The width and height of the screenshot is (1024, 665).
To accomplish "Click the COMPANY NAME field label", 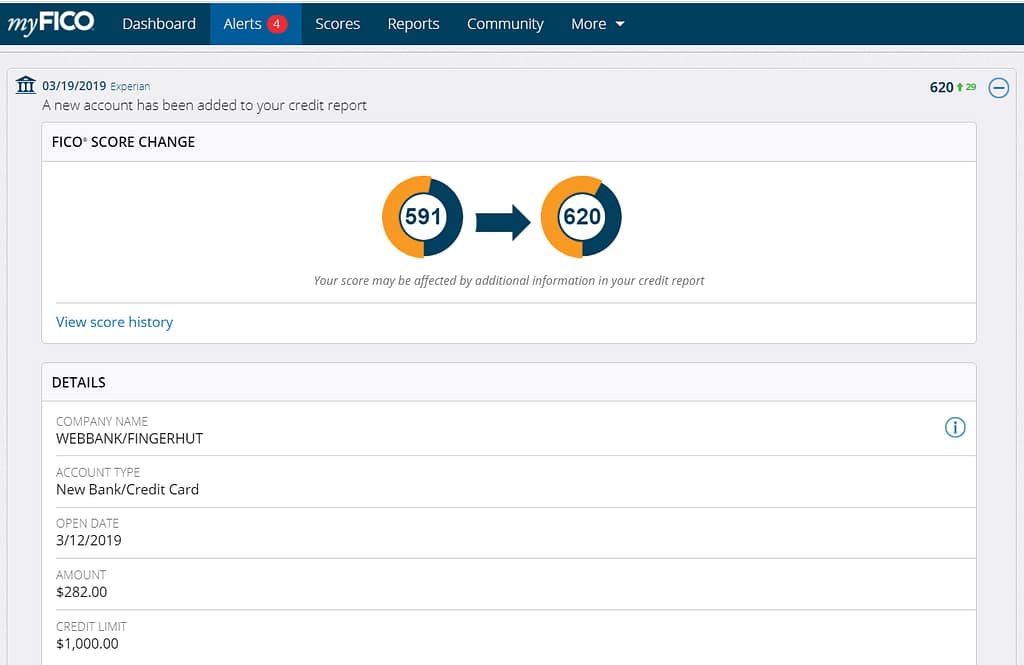I will click(102, 421).
